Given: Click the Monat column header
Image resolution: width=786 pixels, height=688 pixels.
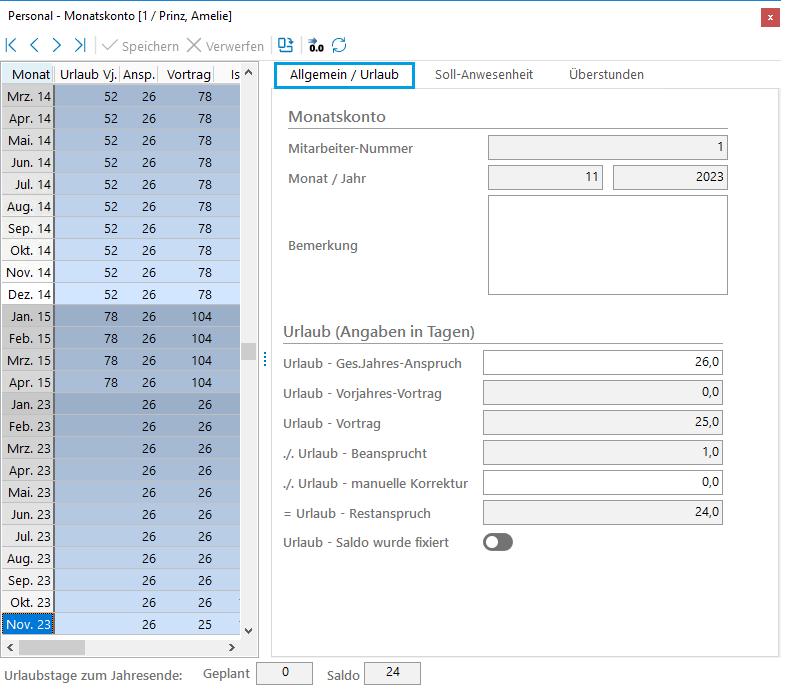Looking at the screenshot, I should (x=30, y=74).
